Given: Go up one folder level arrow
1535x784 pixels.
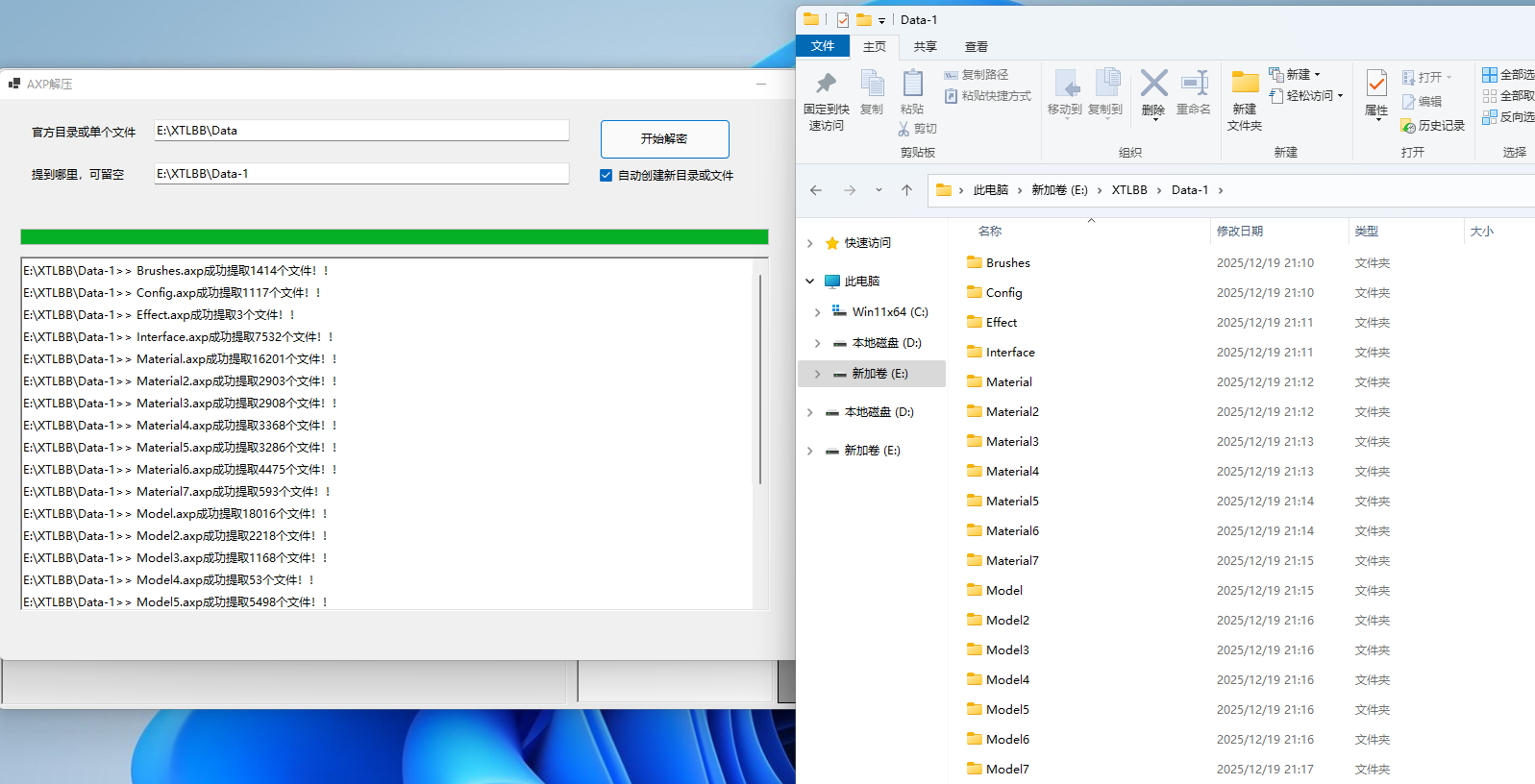Looking at the screenshot, I should [x=906, y=190].
